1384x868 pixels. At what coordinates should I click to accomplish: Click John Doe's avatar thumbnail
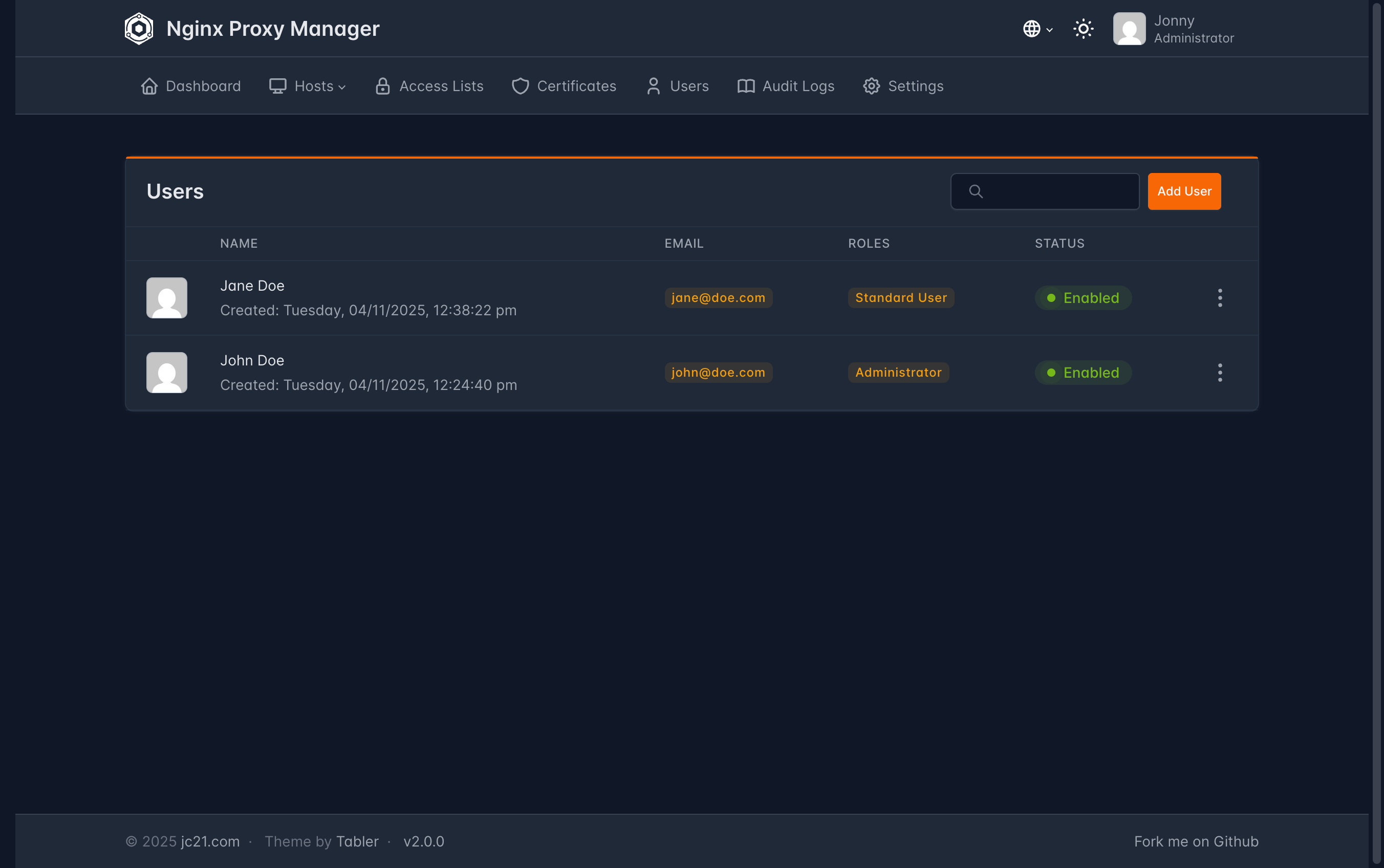166,373
